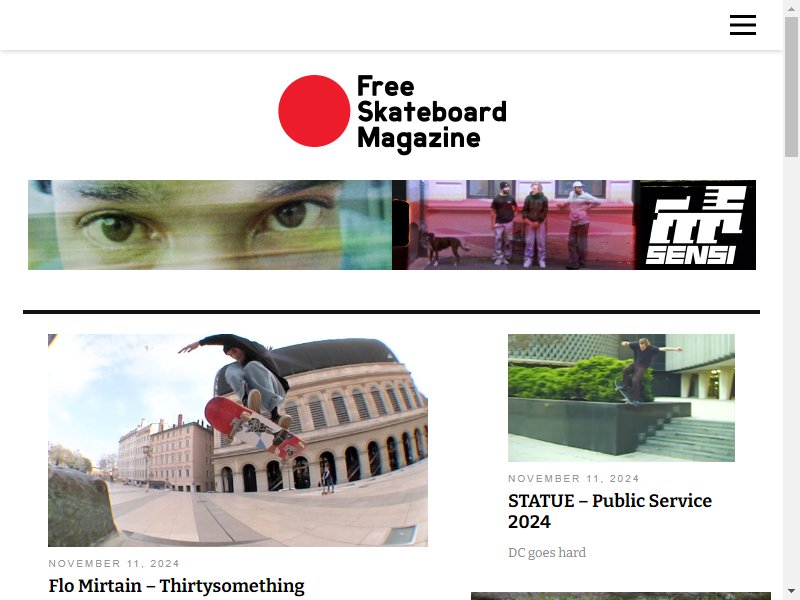This screenshot has width=800, height=600.
Task: Click the DC goes hard excerpt text
Action: click(x=547, y=553)
